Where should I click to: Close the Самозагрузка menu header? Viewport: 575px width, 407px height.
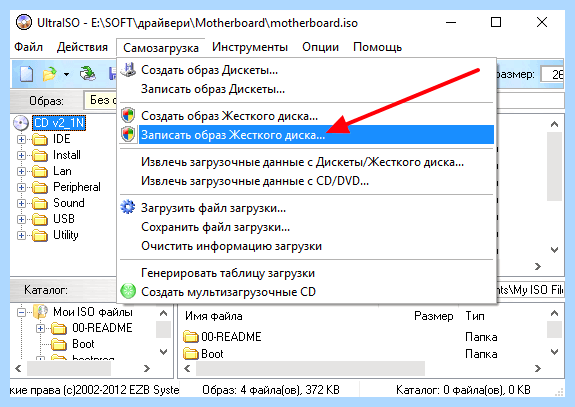coord(161,48)
